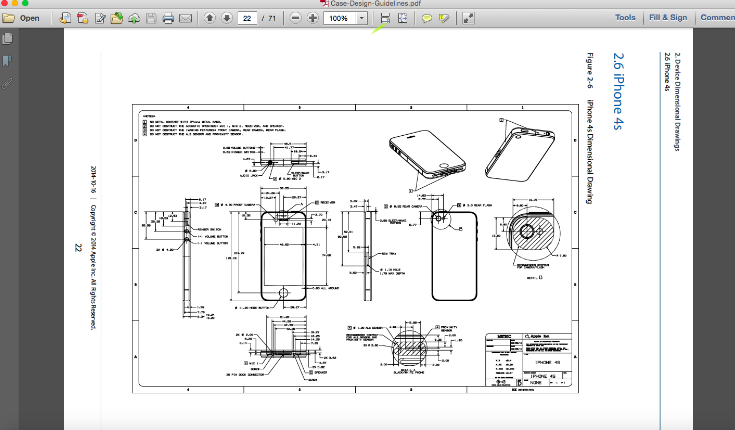This screenshot has width=735, height=430.
Task: Open the Comment pane
Action: pyautogui.click(x=717, y=17)
